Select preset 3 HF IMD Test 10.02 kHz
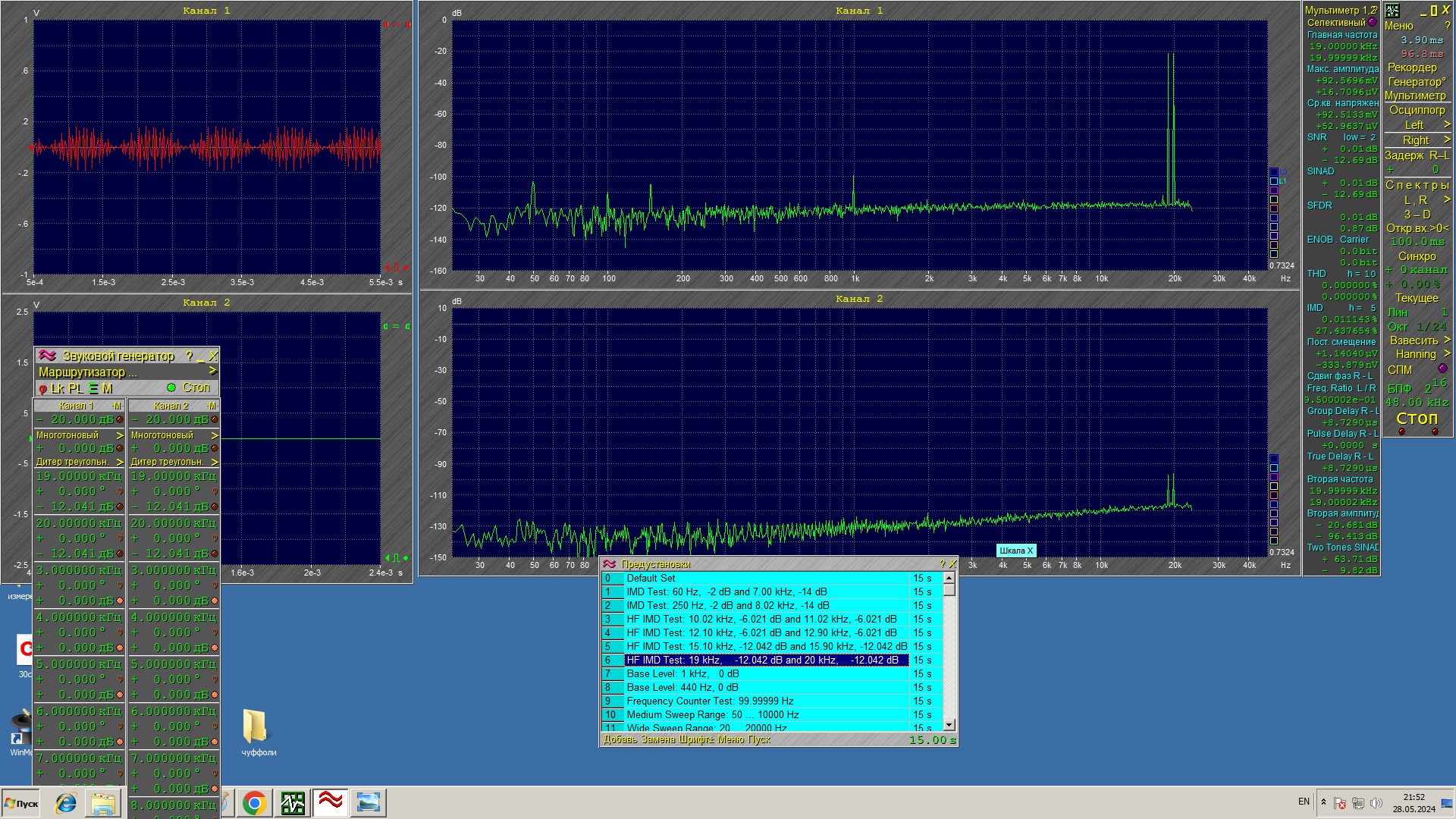The width and height of the screenshot is (1456, 819). (766, 619)
